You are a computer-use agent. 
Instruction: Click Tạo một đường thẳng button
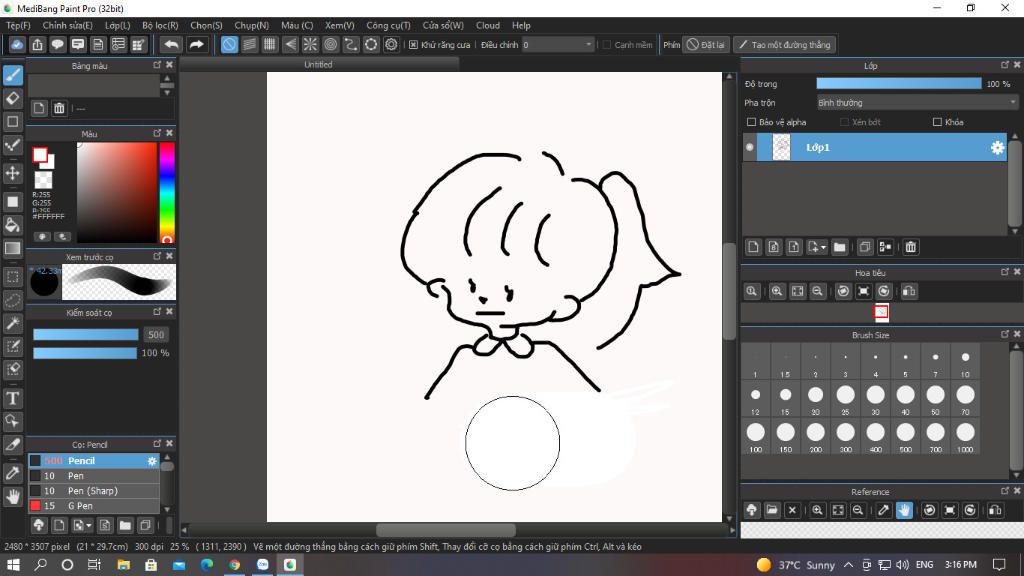tap(784, 44)
